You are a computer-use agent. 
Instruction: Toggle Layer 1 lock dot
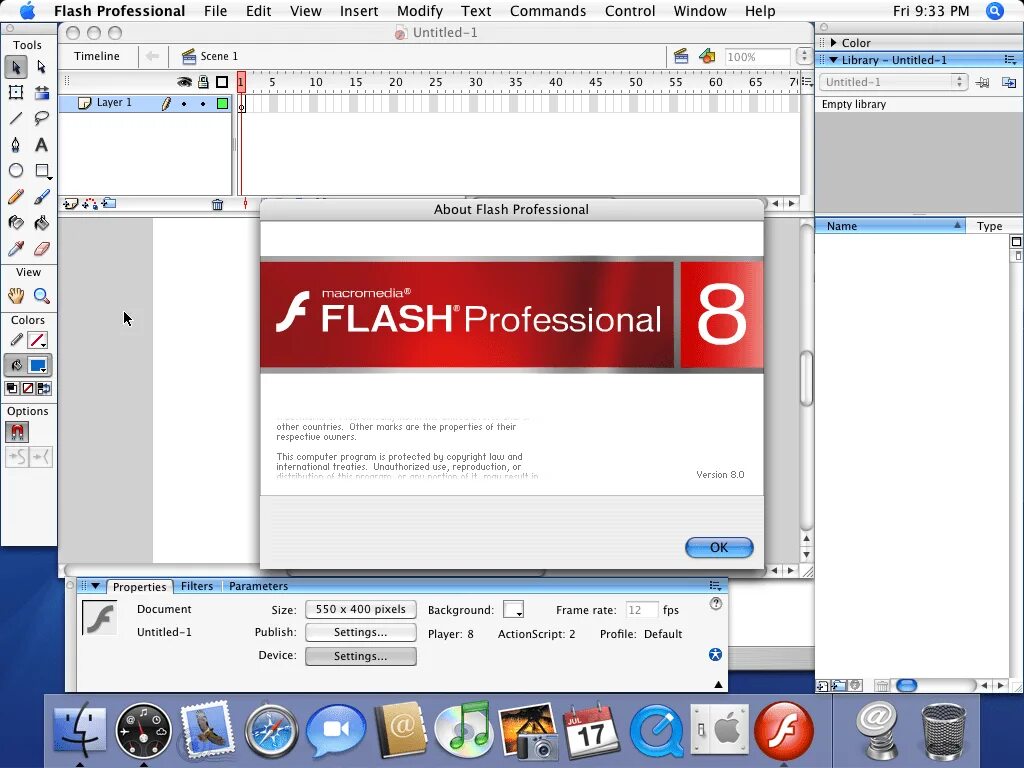[x=203, y=103]
